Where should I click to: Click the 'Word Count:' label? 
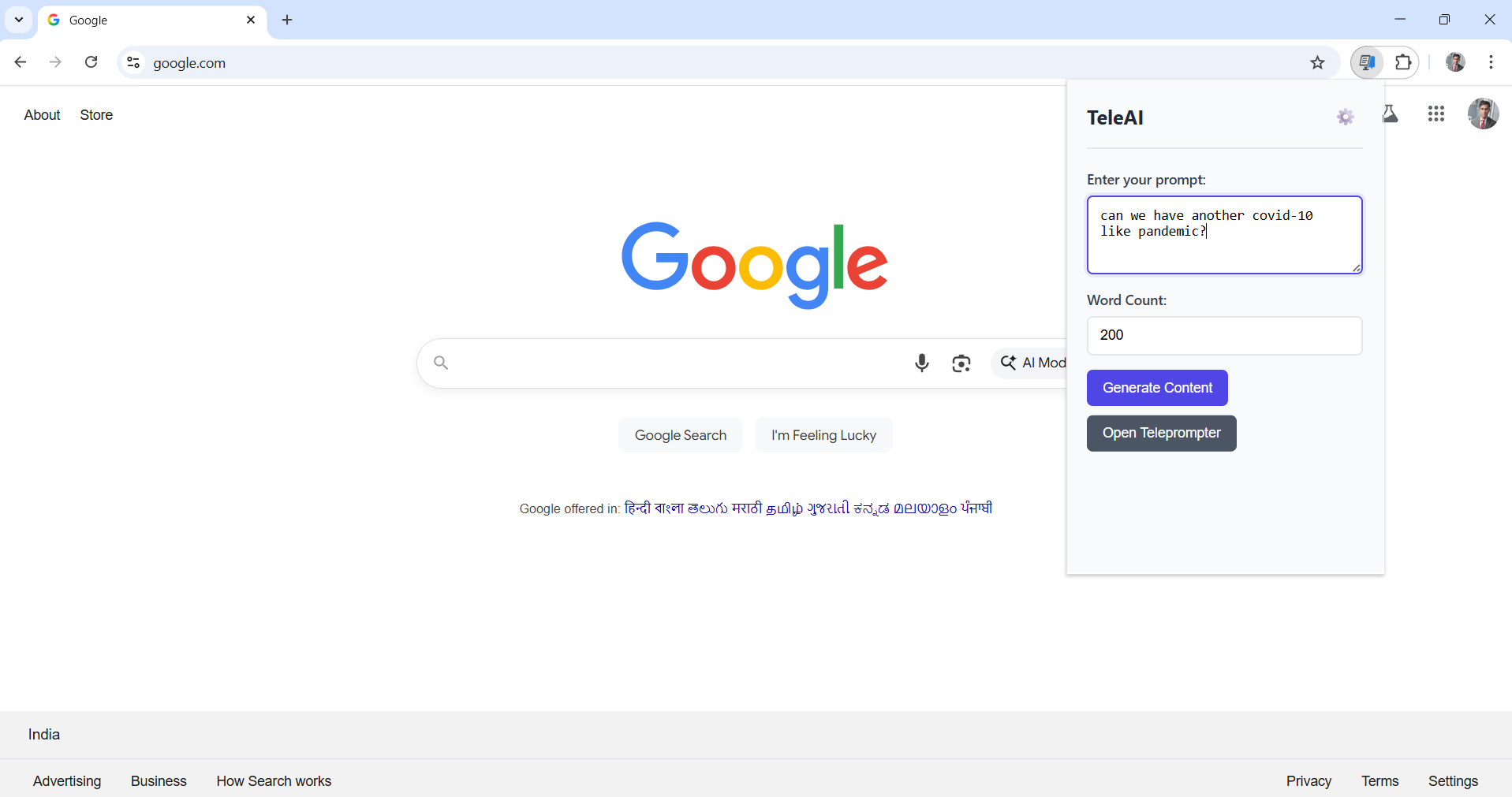[1126, 300]
